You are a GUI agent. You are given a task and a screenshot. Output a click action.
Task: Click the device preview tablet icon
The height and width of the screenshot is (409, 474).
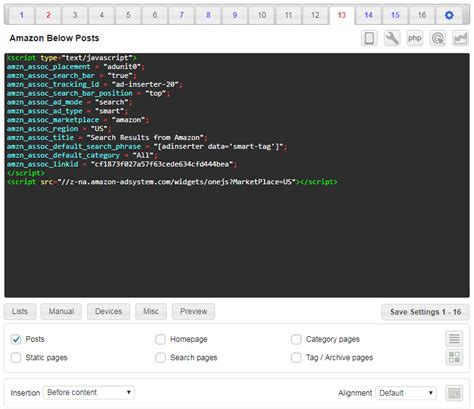369,38
